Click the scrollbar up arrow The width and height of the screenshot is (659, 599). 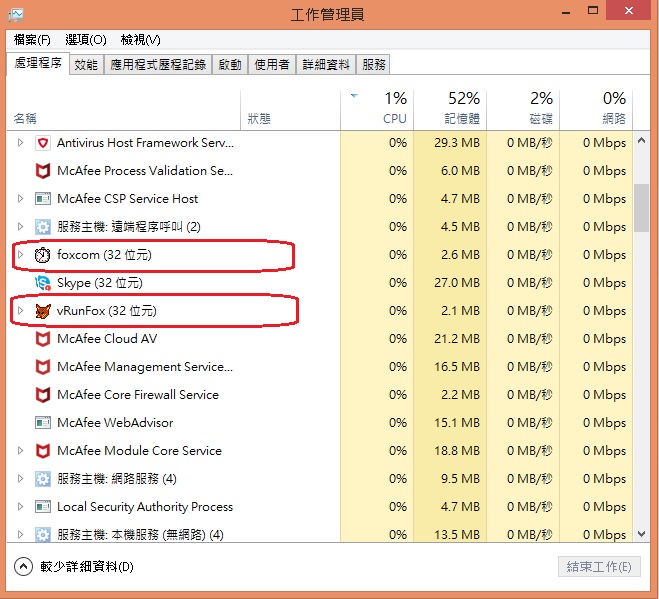coord(641,140)
